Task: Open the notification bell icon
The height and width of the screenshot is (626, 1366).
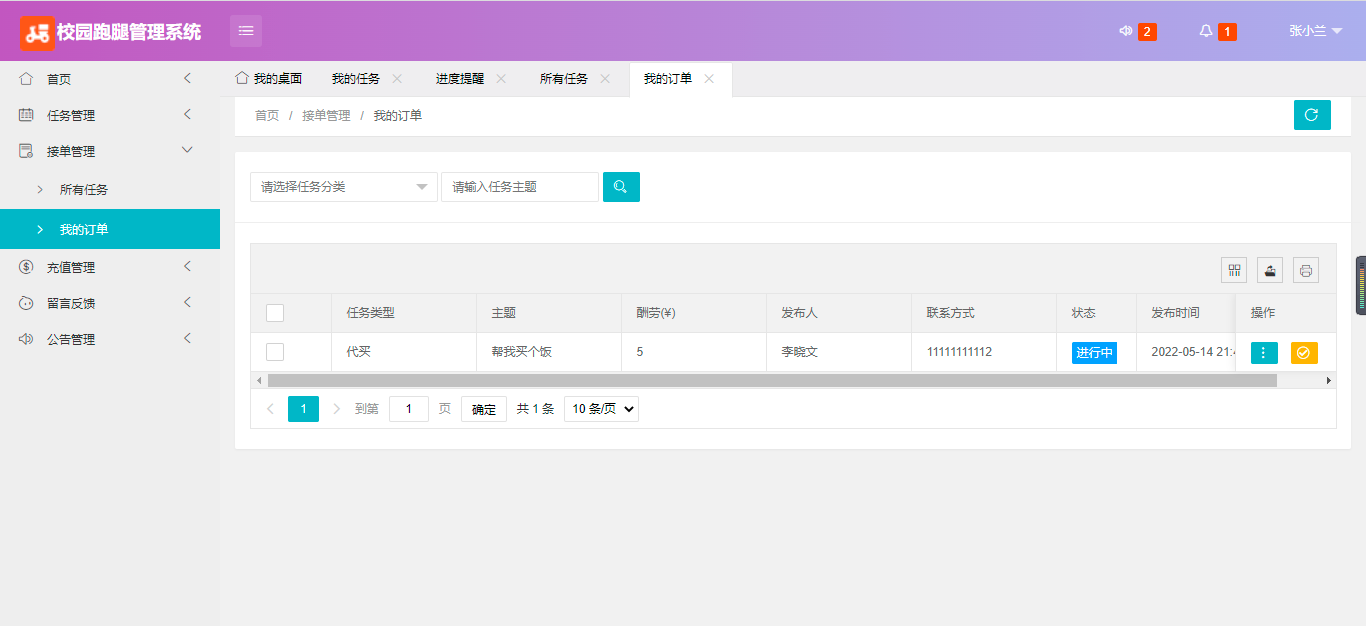Action: 1206,31
